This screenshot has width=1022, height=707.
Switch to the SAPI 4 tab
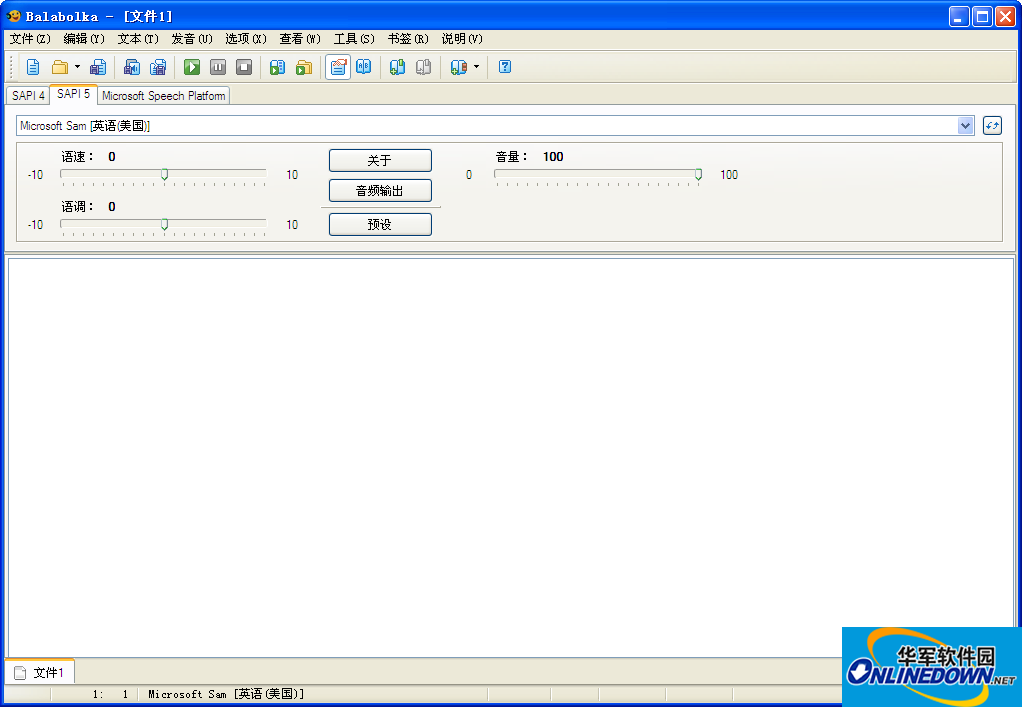pos(28,96)
